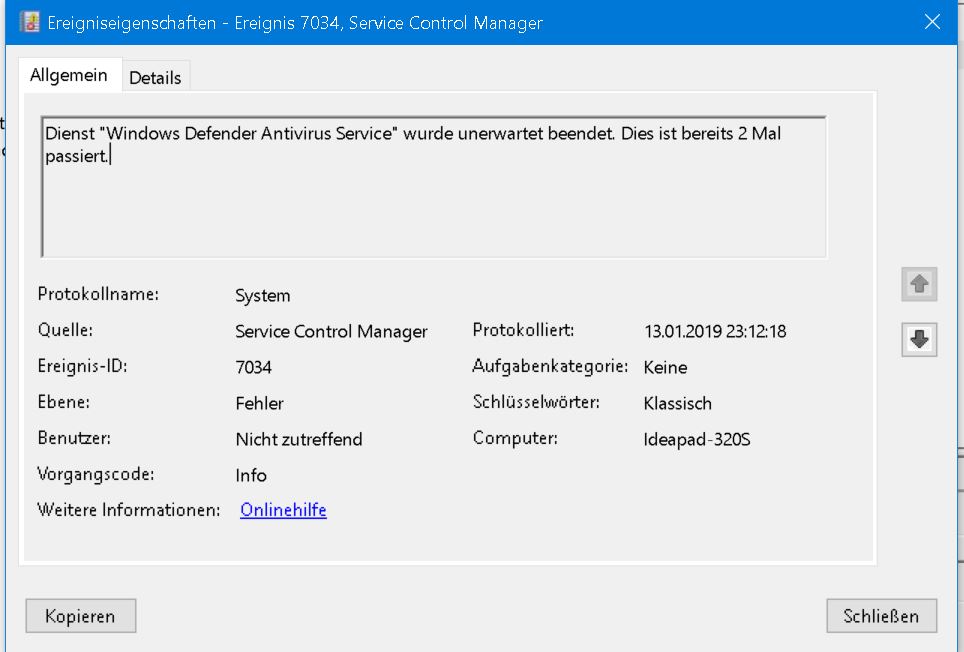The image size is (964, 652).
Task: Open the Onlinehilfe link
Action: click(283, 510)
